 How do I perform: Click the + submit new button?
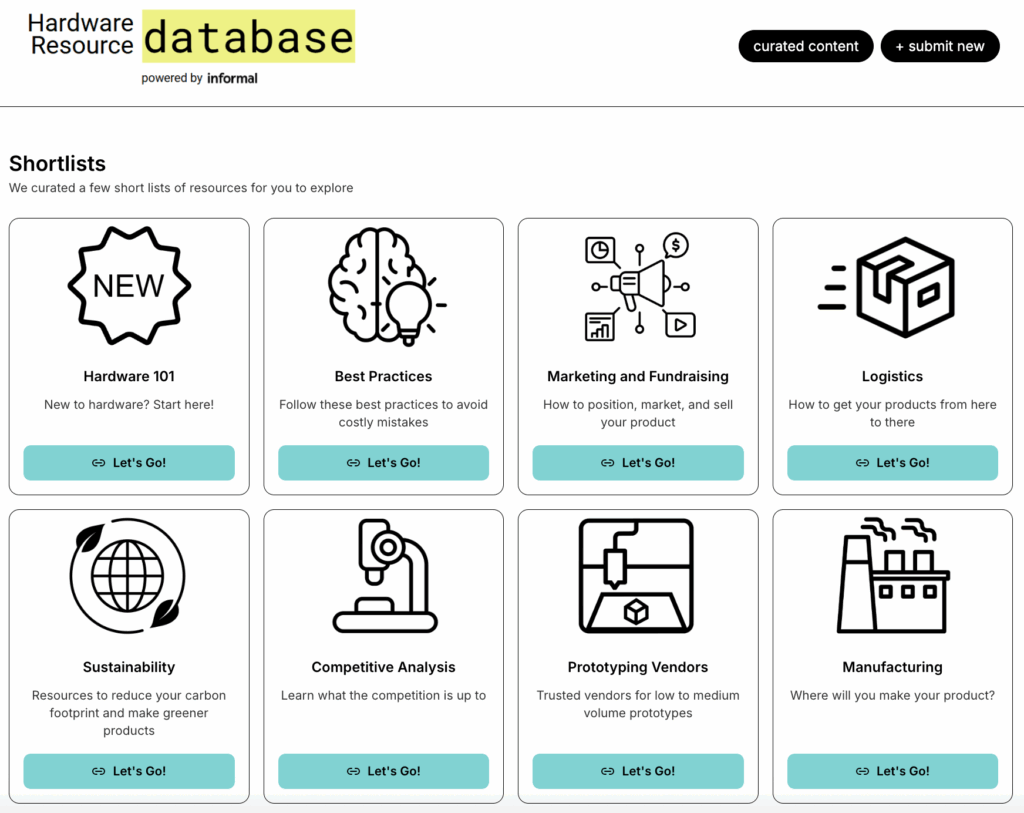click(940, 46)
